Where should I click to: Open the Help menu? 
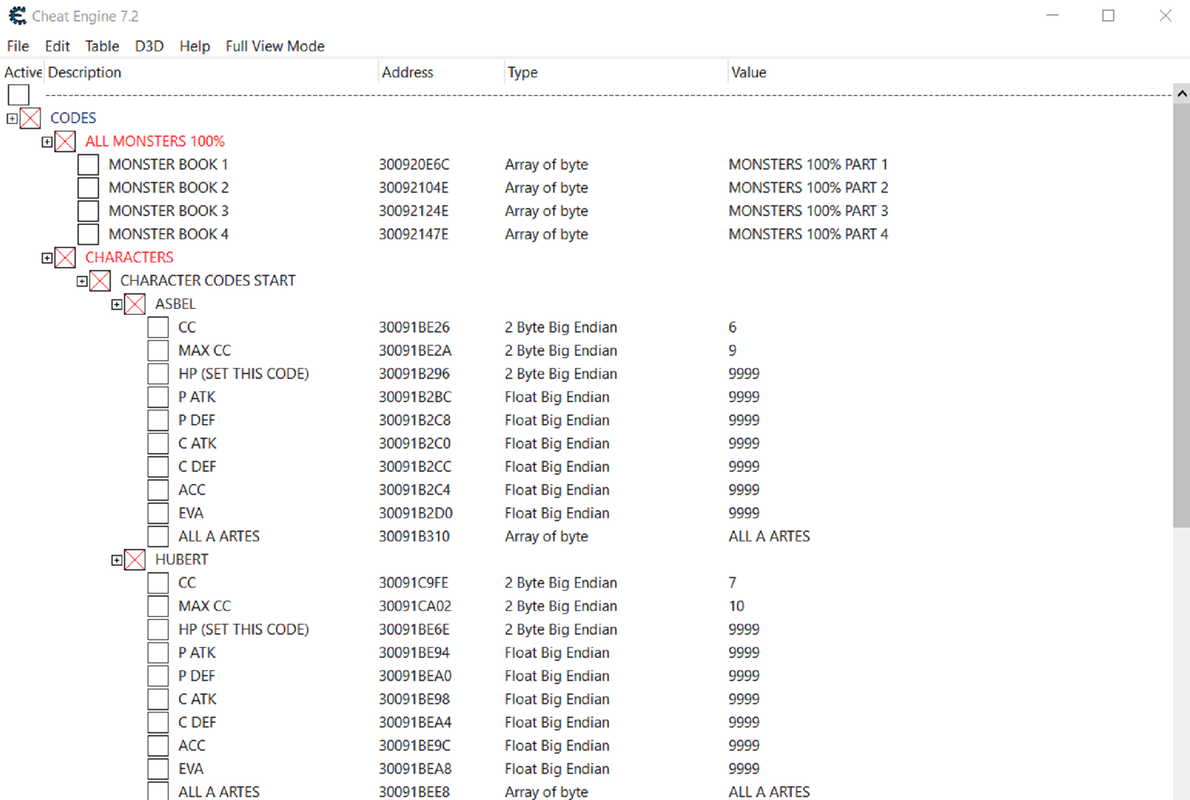(194, 46)
